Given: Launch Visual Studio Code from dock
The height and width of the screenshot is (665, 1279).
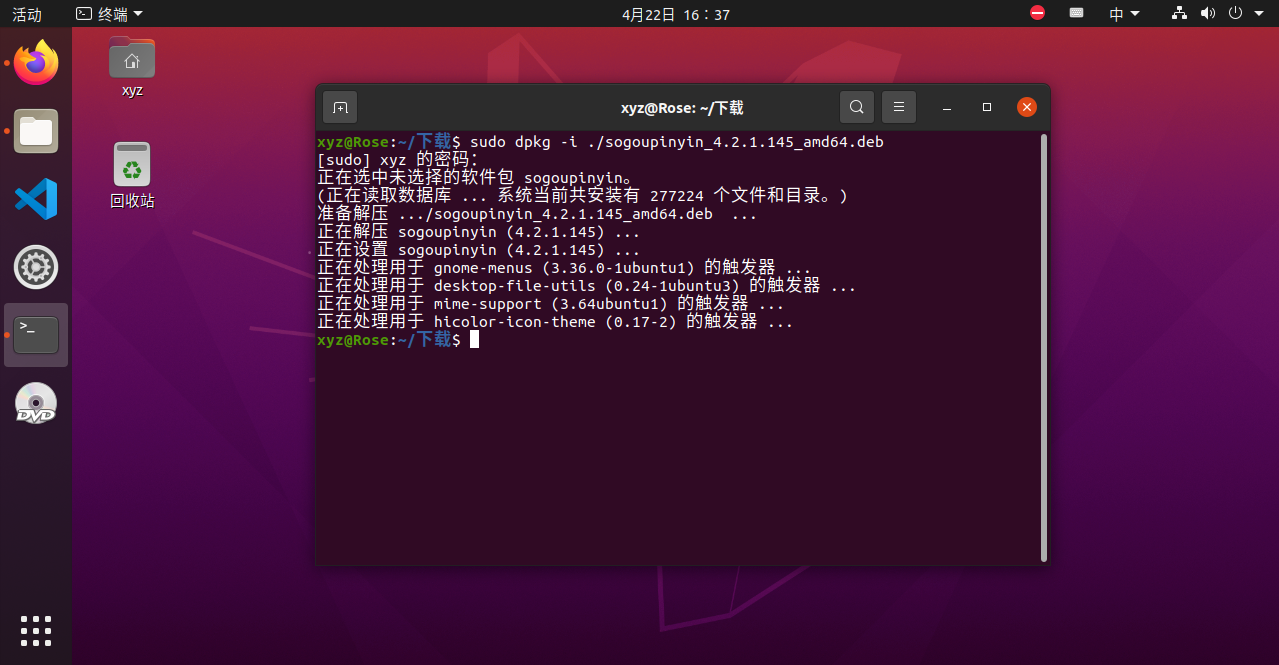Looking at the screenshot, I should tap(36, 199).
